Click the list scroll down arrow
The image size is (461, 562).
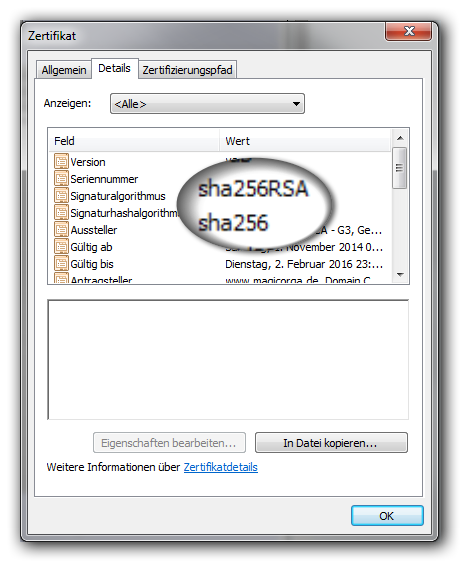[400, 275]
